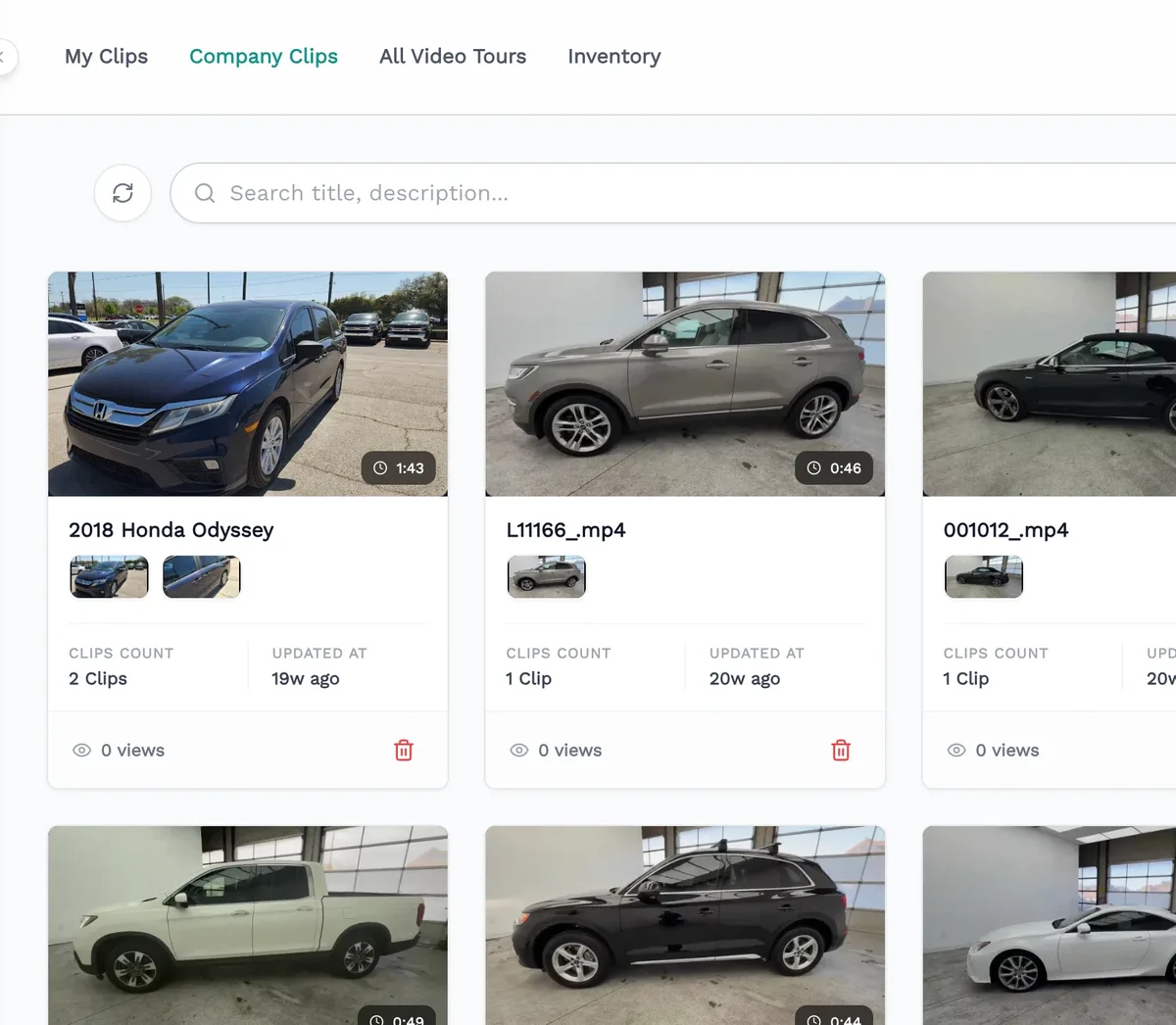Click the 2018 Honda Odyssey title
Viewport: 1176px width, 1025px height.
point(171,530)
